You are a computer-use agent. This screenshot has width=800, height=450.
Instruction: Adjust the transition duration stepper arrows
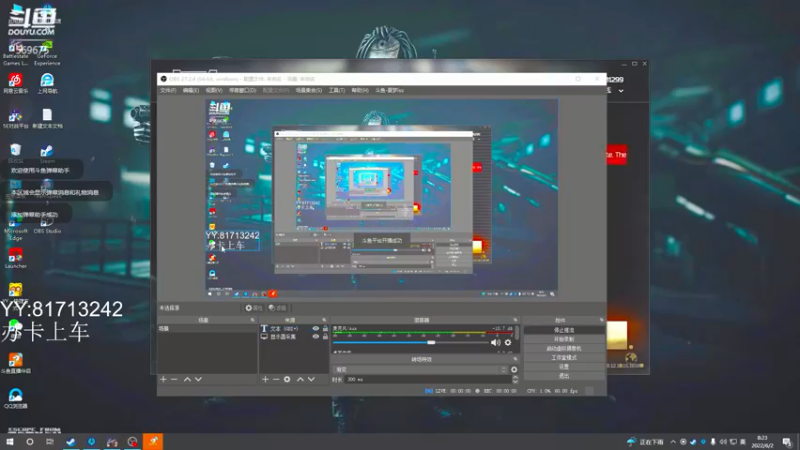pyautogui.click(x=515, y=379)
